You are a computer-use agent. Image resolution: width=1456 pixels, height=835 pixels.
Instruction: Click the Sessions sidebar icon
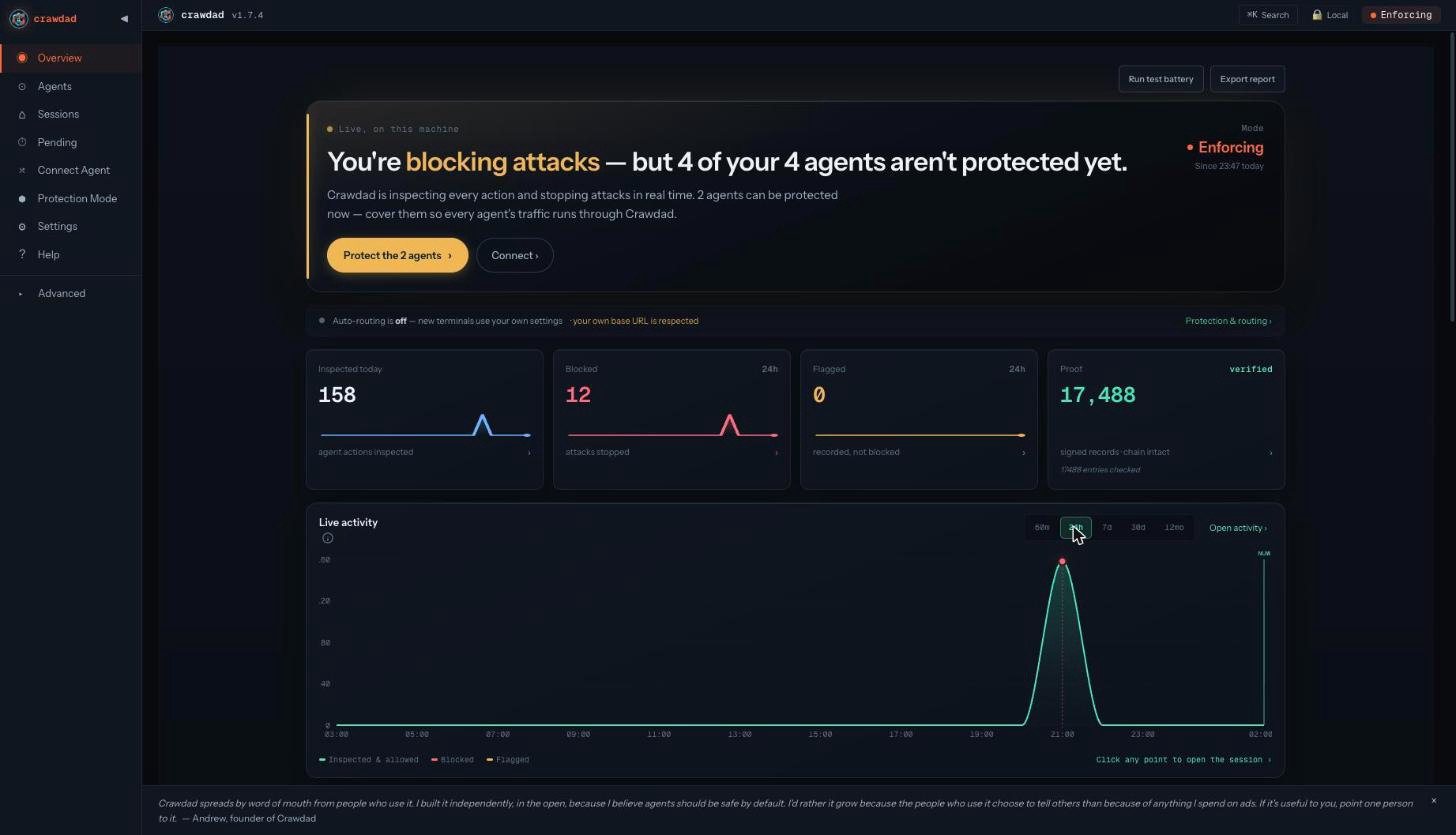click(22, 114)
